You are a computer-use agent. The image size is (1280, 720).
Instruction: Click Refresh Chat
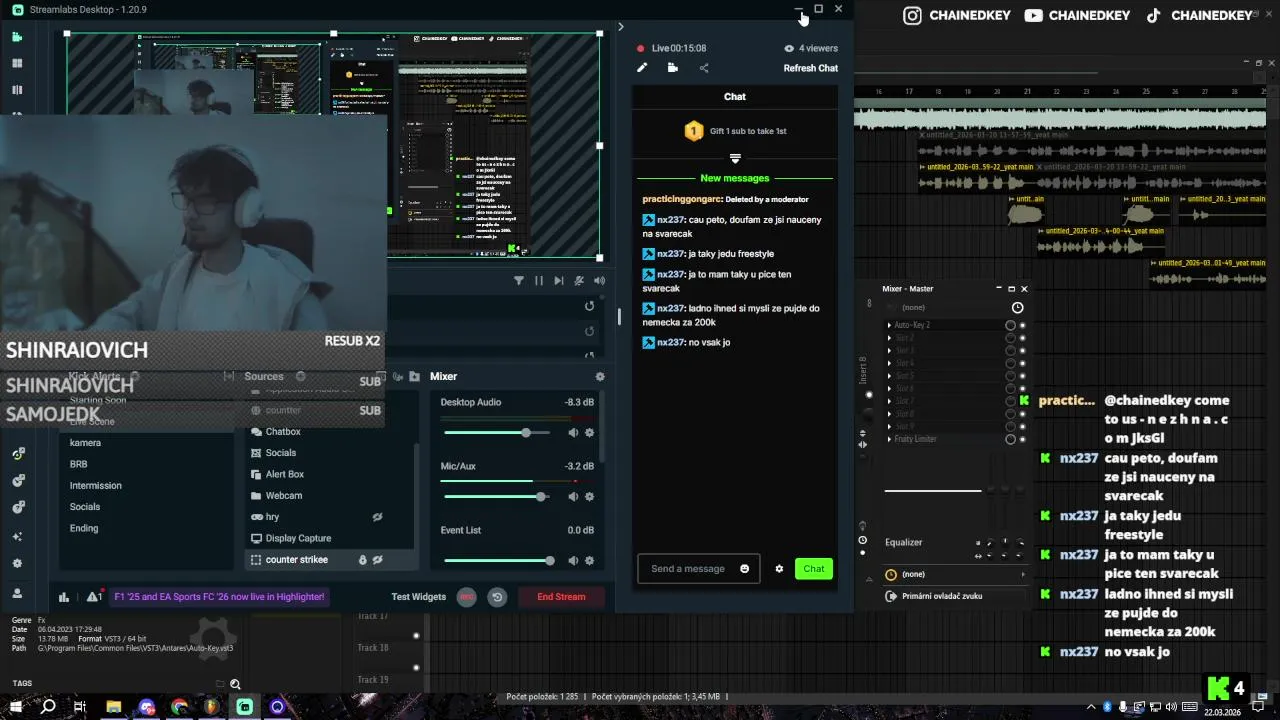click(x=811, y=68)
